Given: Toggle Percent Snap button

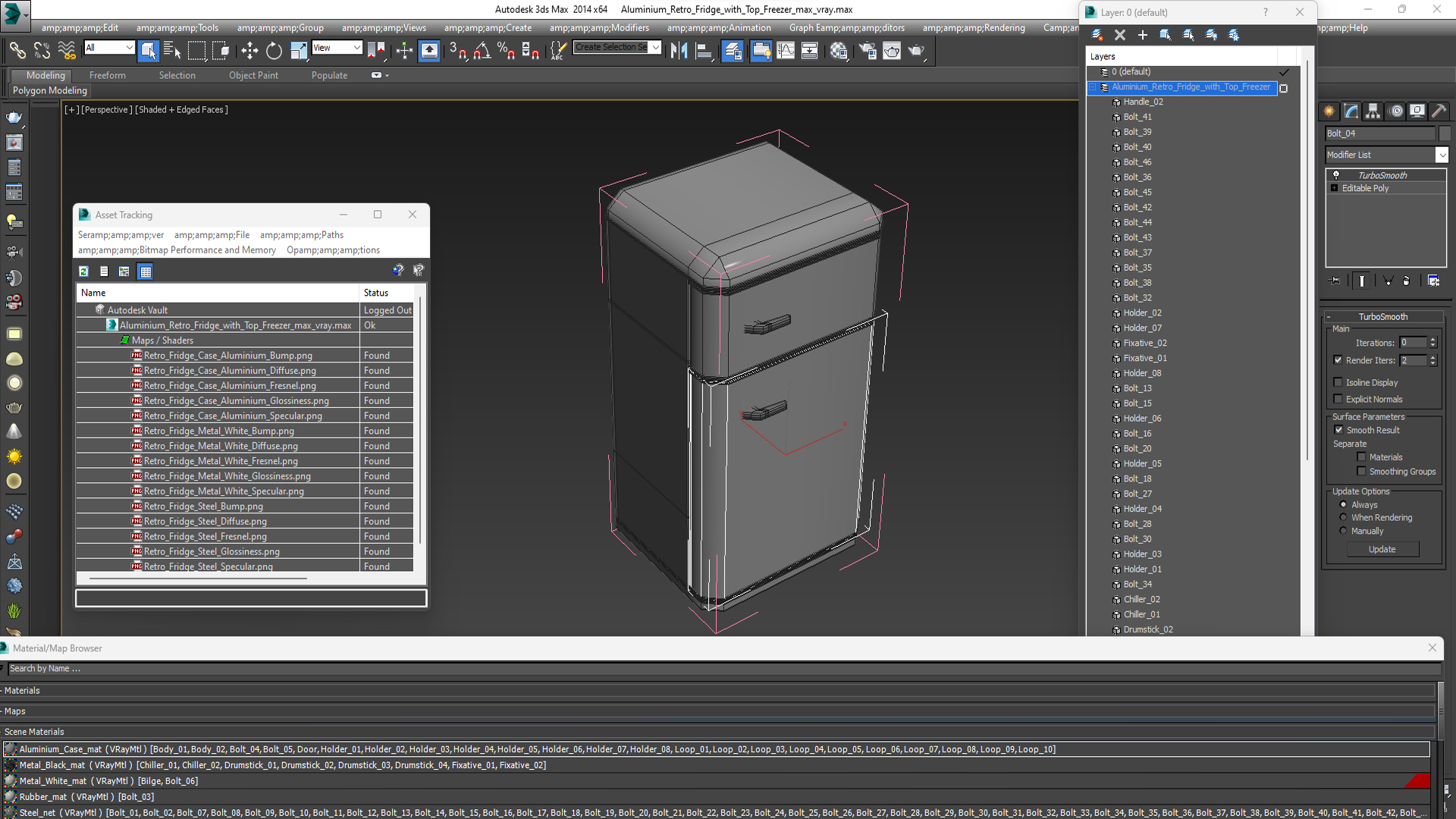Looking at the screenshot, I should (x=506, y=51).
